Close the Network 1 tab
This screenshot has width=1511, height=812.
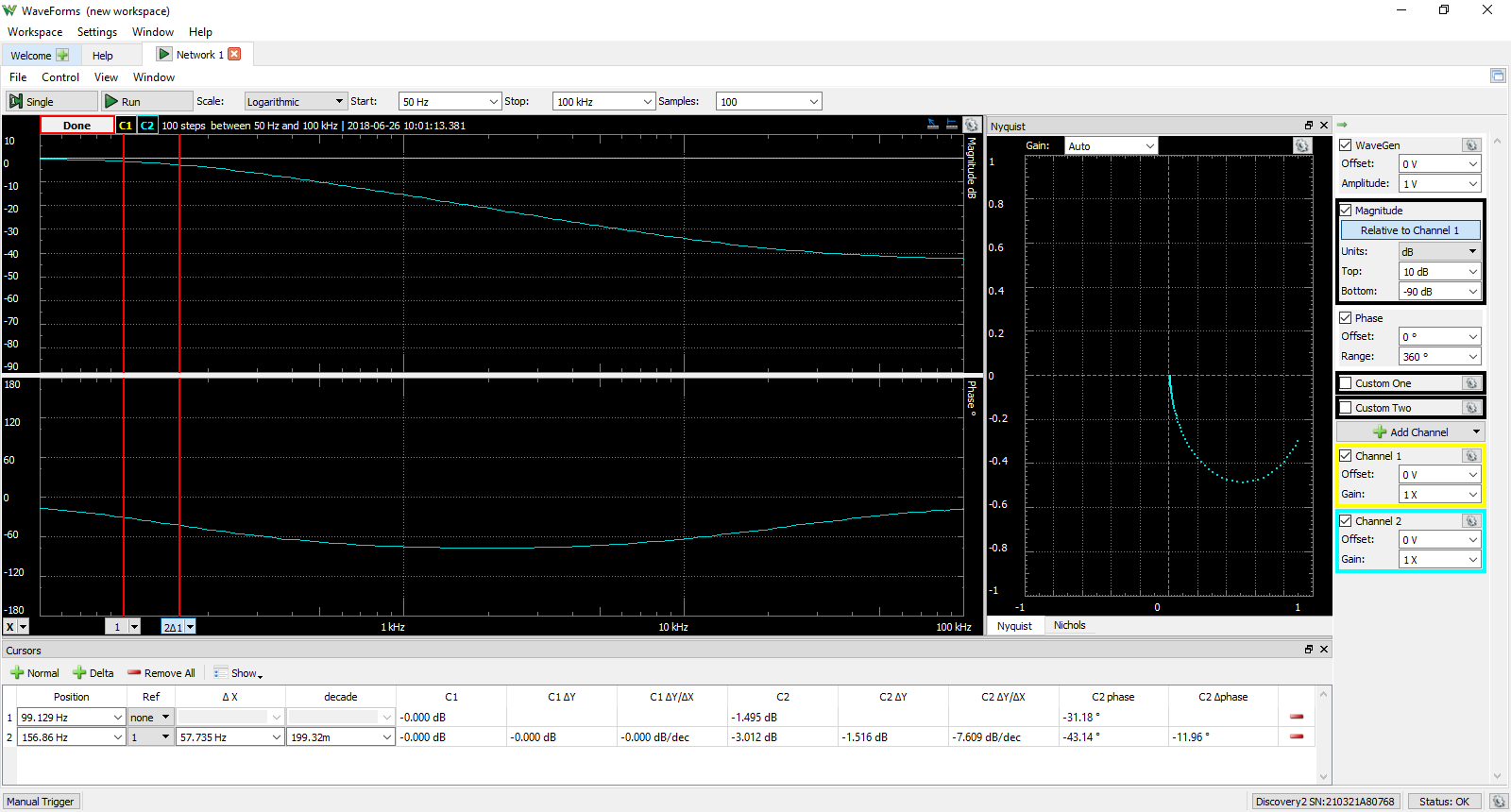(234, 55)
